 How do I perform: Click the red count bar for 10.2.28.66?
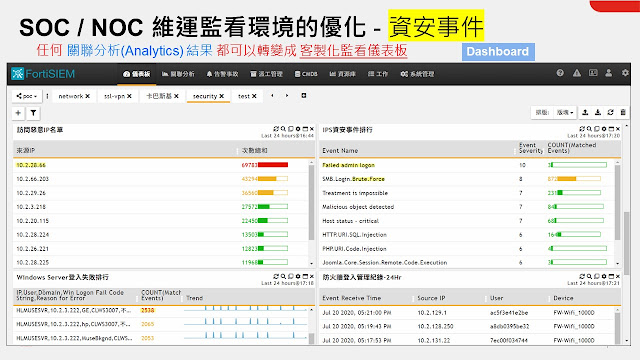click(x=273, y=165)
